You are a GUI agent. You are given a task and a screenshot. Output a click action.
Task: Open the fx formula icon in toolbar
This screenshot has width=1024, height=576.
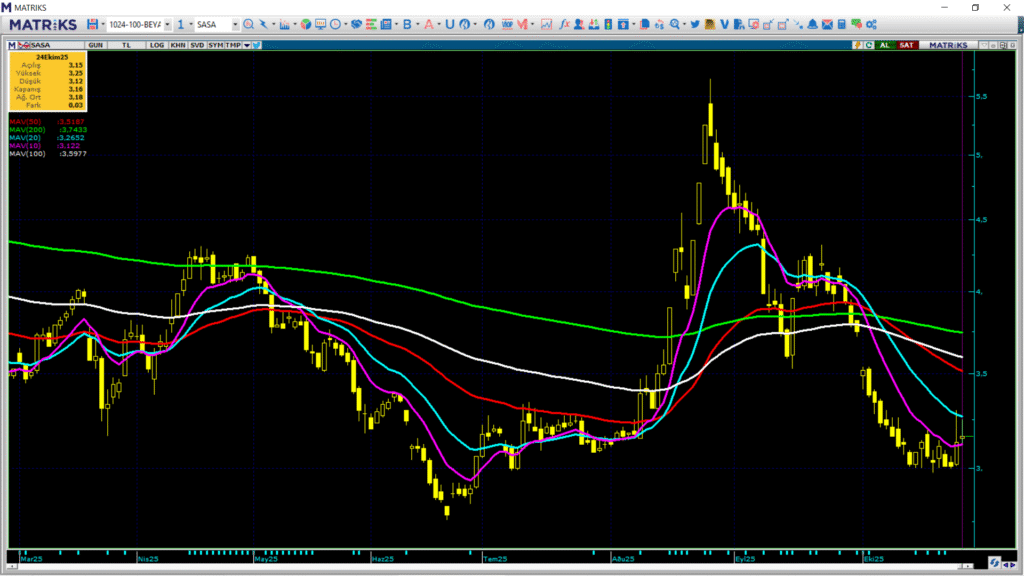pyautogui.click(x=565, y=24)
